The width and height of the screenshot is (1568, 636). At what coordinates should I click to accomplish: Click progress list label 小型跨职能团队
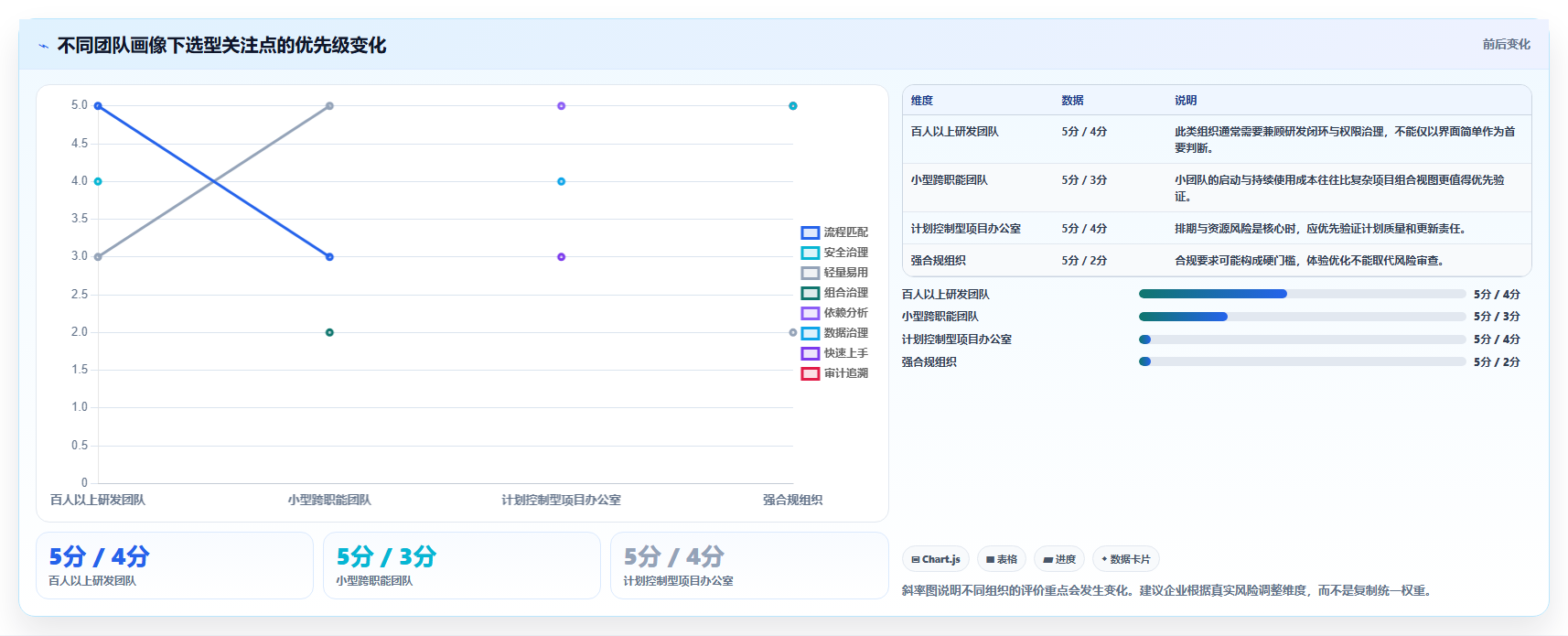(940, 317)
